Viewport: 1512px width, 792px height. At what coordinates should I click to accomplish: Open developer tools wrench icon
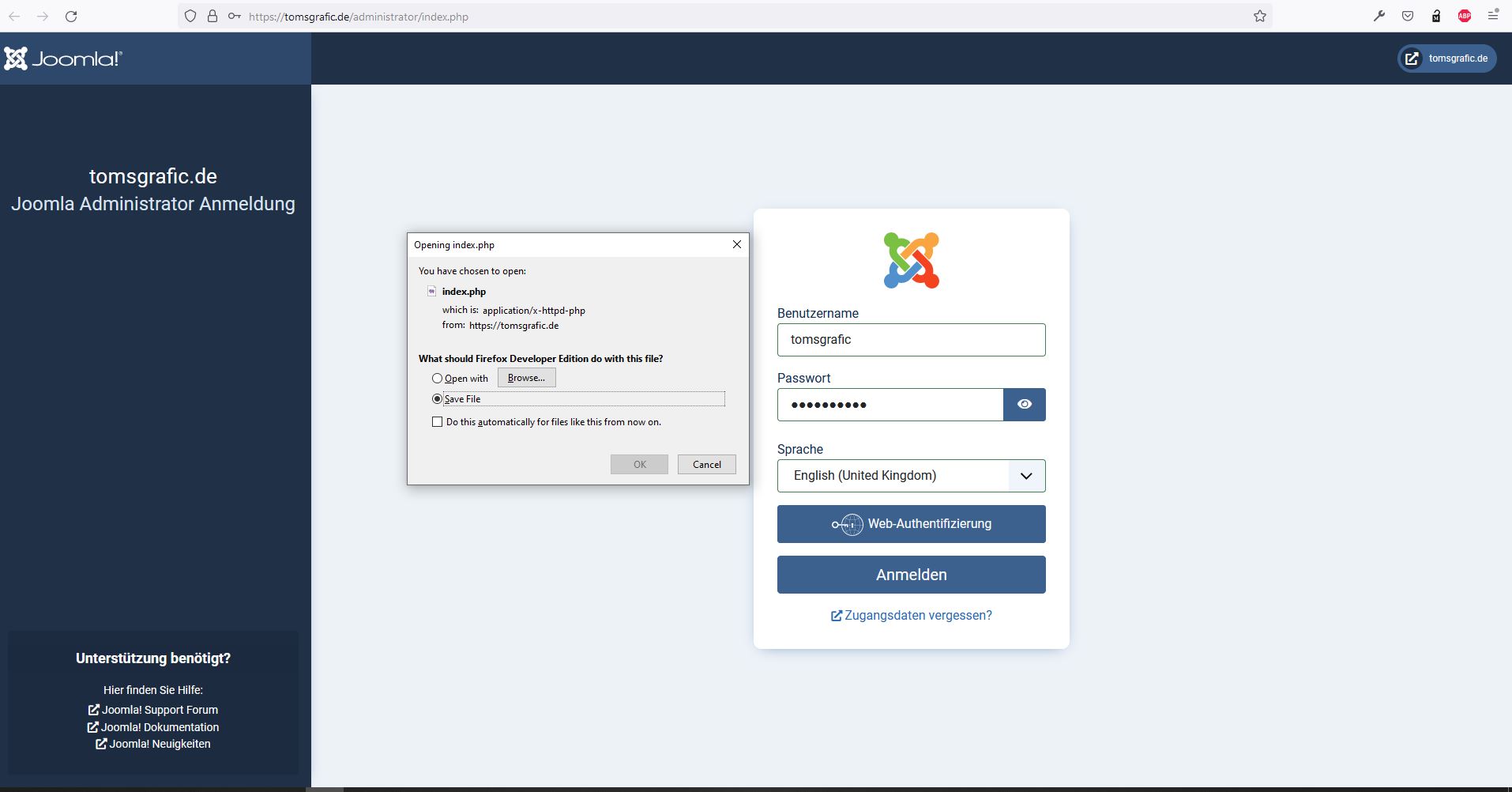point(1379,16)
